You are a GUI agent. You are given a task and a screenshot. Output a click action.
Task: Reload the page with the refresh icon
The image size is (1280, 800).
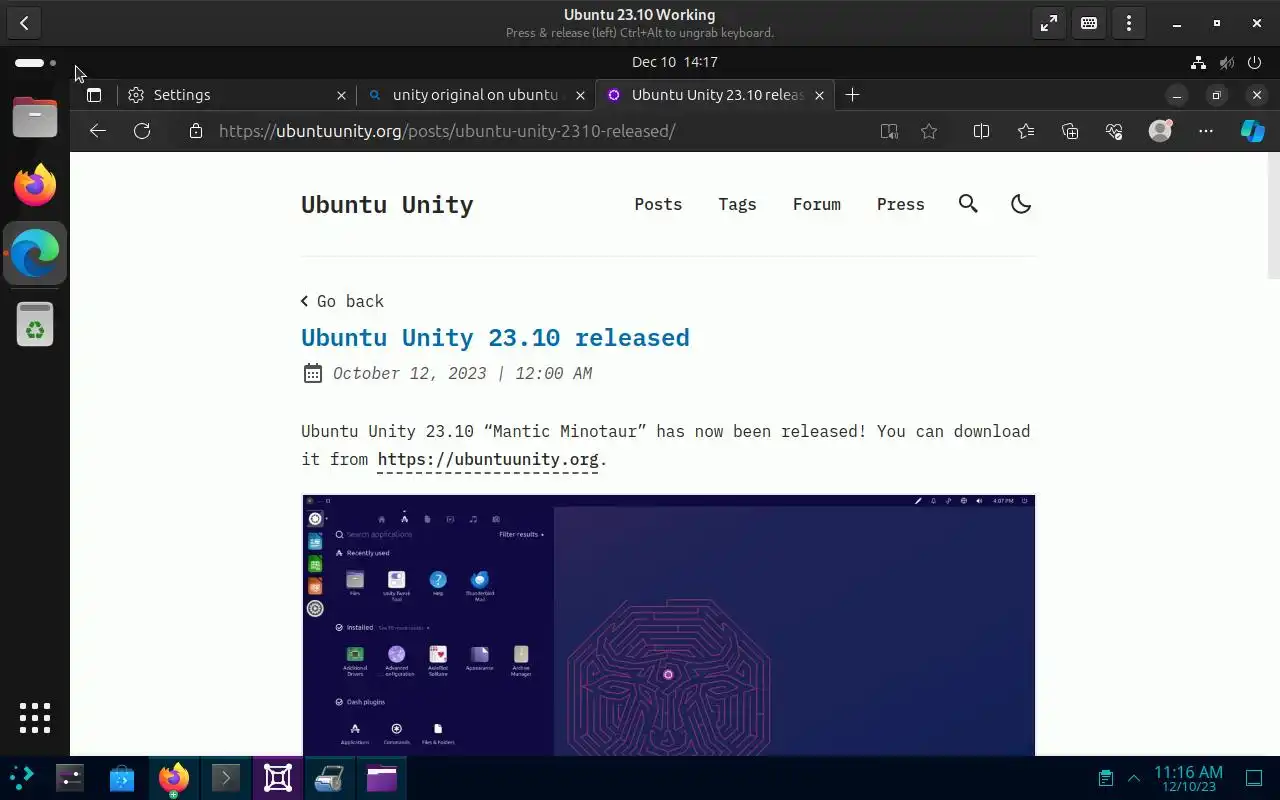[142, 131]
